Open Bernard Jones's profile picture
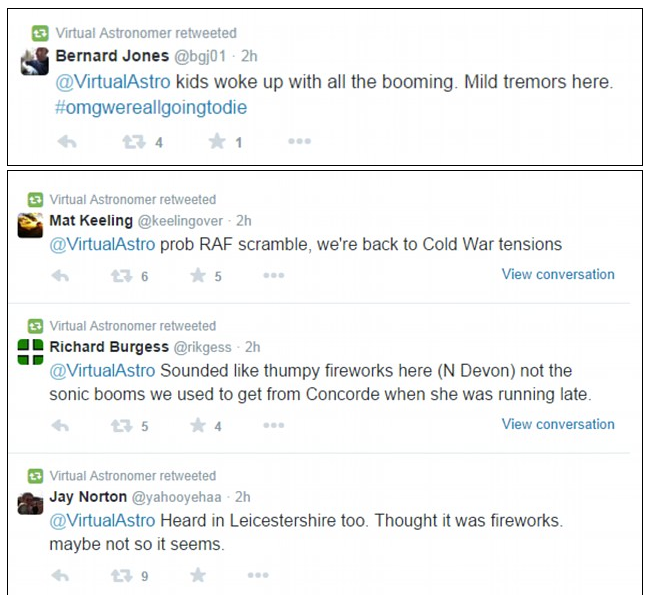650x595 pixels. 35,61
